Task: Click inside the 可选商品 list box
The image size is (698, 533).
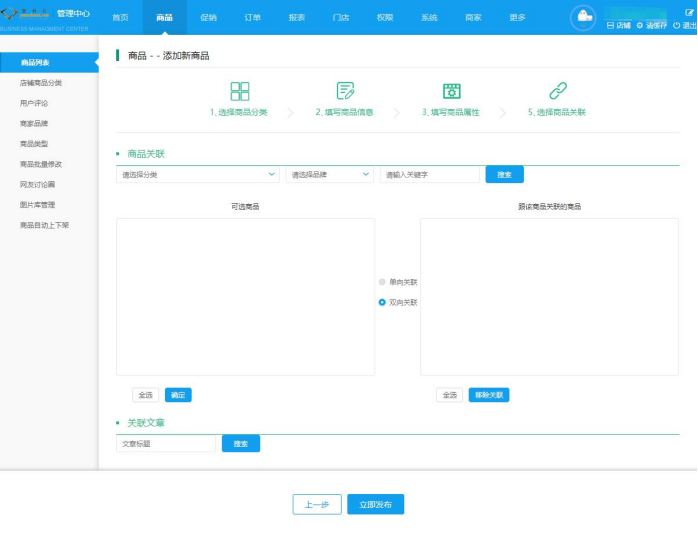Action: (x=246, y=297)
